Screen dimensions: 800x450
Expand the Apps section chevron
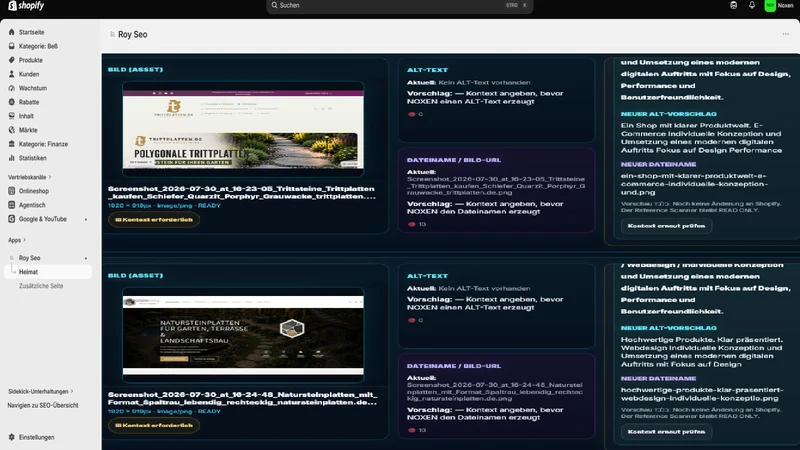pos(24,240)
